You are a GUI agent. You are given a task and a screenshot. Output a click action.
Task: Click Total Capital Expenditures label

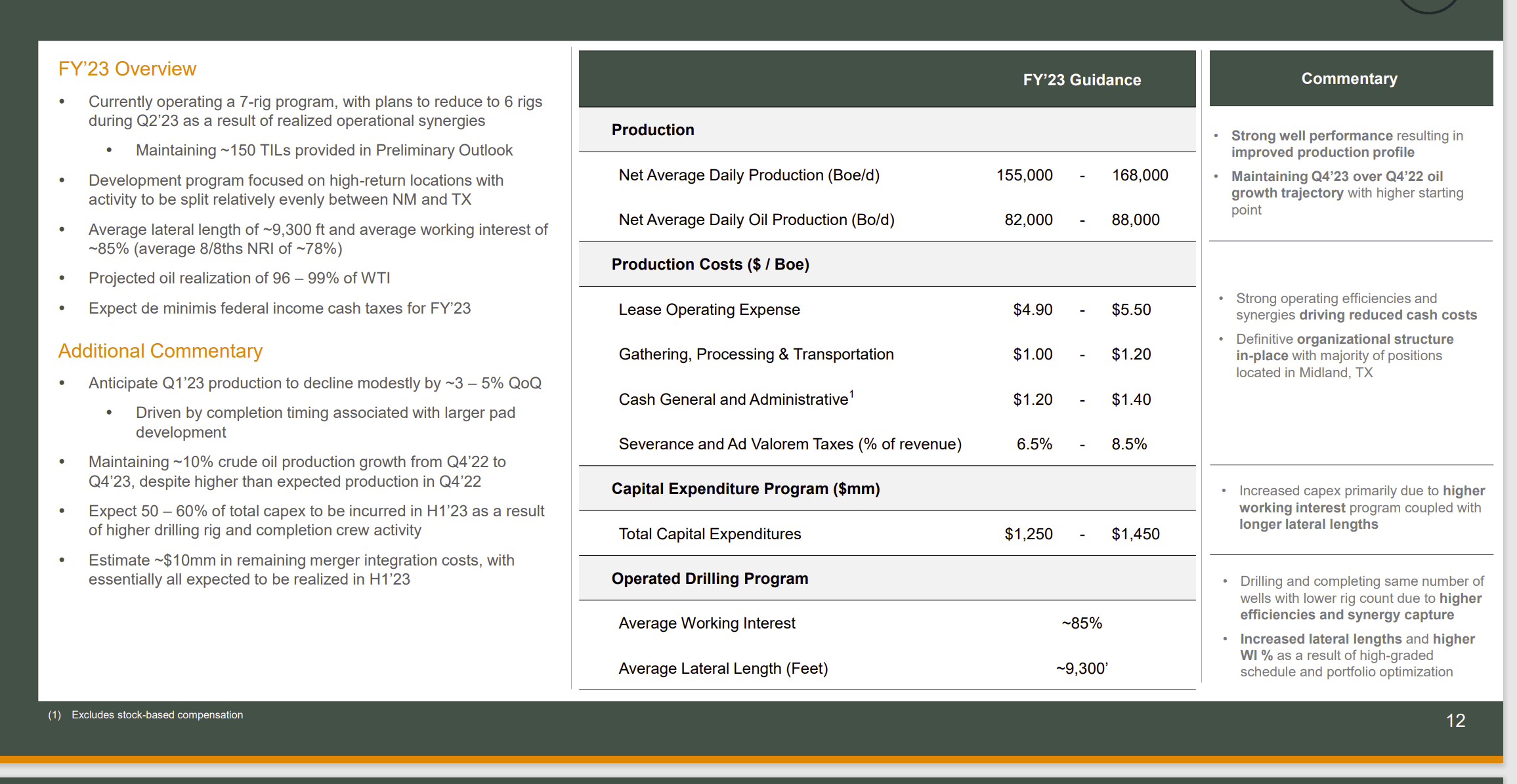click(x=710, y=534)
